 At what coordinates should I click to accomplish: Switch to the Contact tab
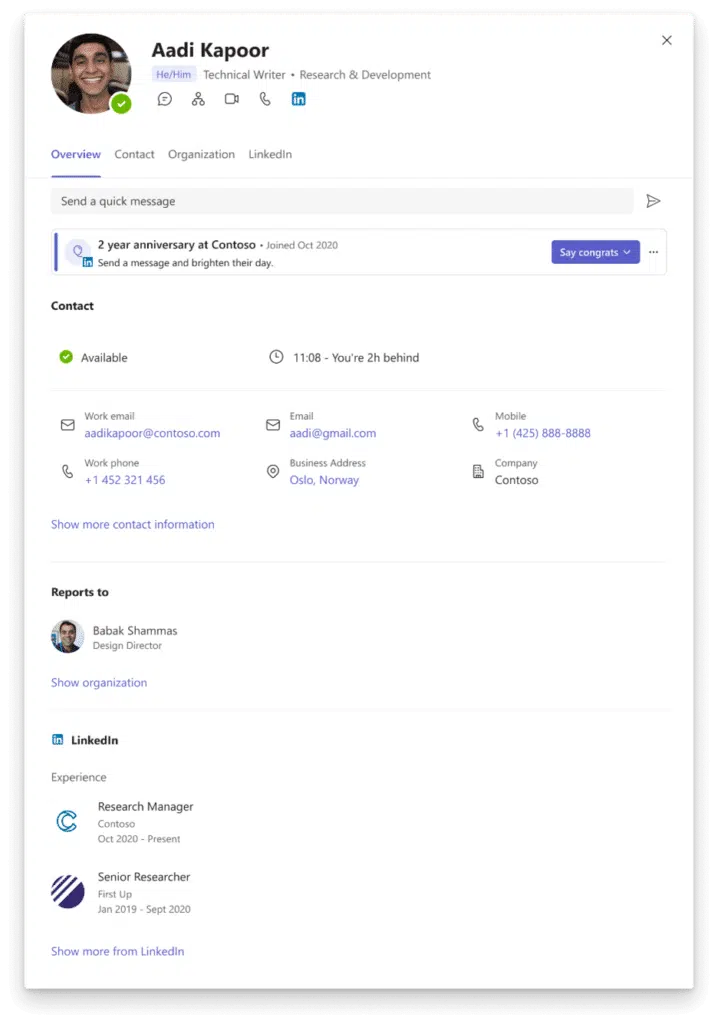(x=134, y=154)
